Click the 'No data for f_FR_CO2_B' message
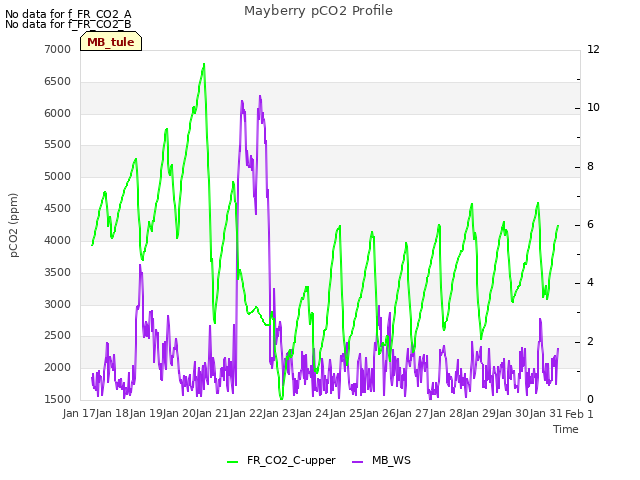Image resolution: width=640 pixels, height=480 pixels. [x=68, y=24]
